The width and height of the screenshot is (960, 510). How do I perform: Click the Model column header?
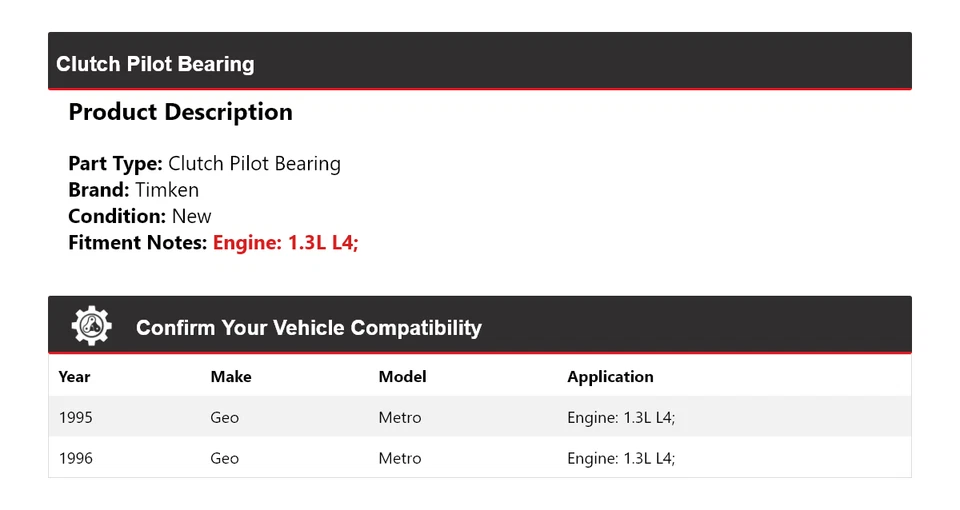[402, 377]
